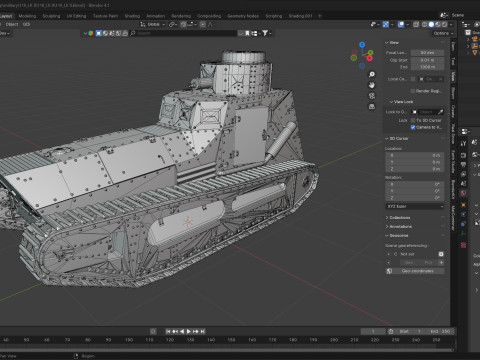Click the bookmark icon beside search field
This screenshot has height=360, width=480.
click(247, 33)
